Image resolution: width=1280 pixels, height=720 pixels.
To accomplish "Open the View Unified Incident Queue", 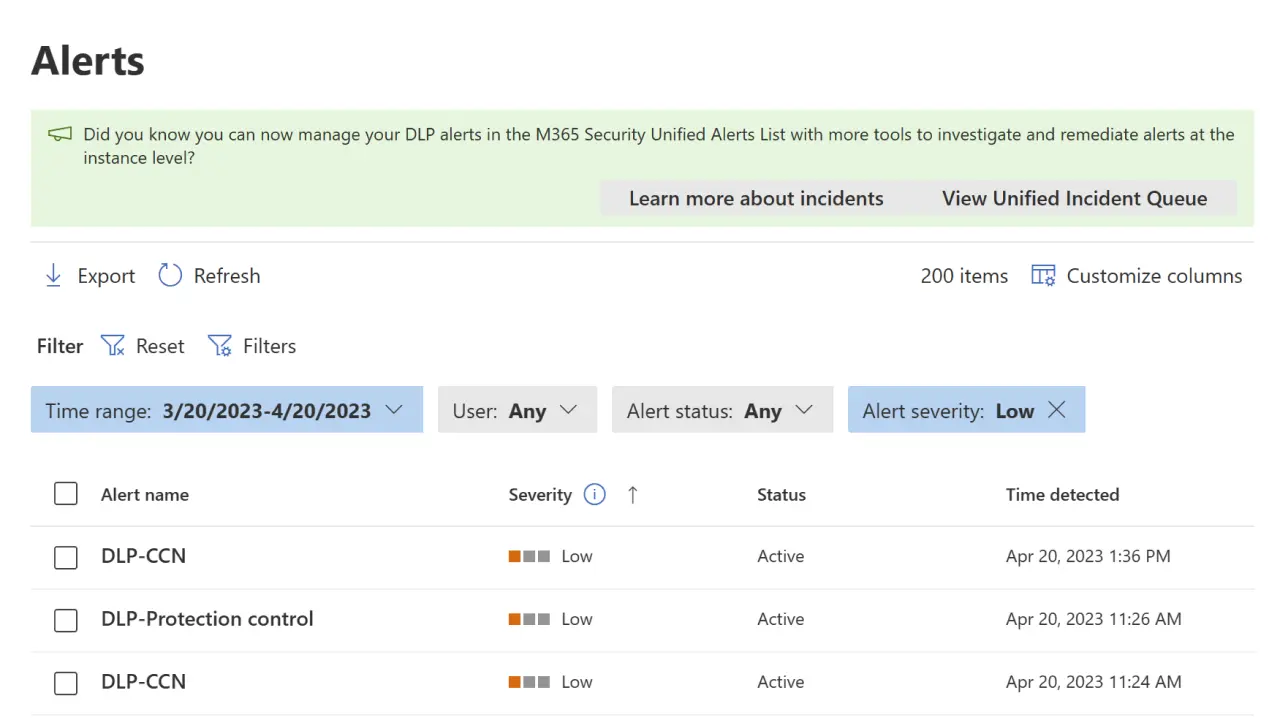I will [1074, 198].
